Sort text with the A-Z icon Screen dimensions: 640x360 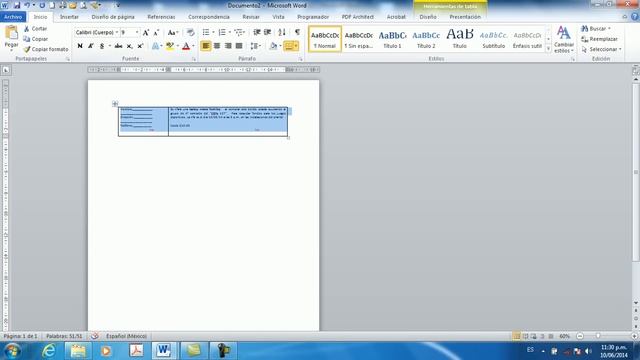tap(282, 32)
